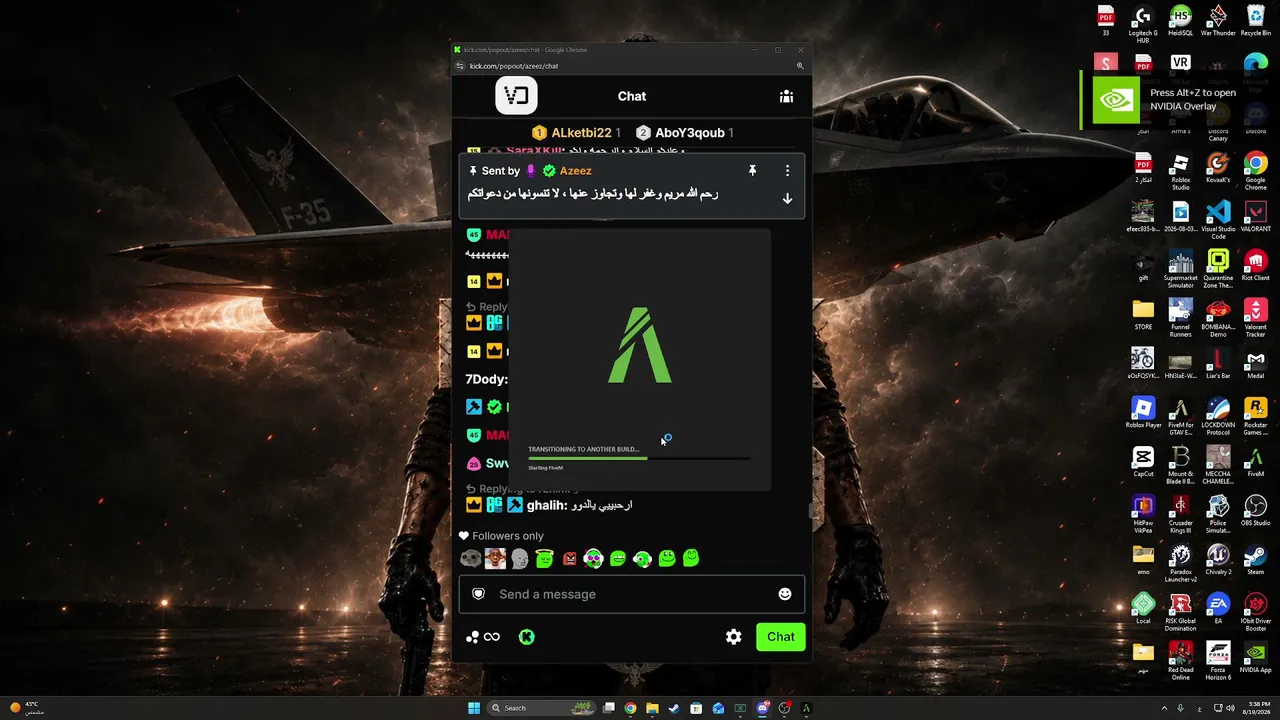Open the Valorant Tracker desktop shortcut
Image resolution: width=1280 pixels, height=720 pixels.
click(1255, 317)
